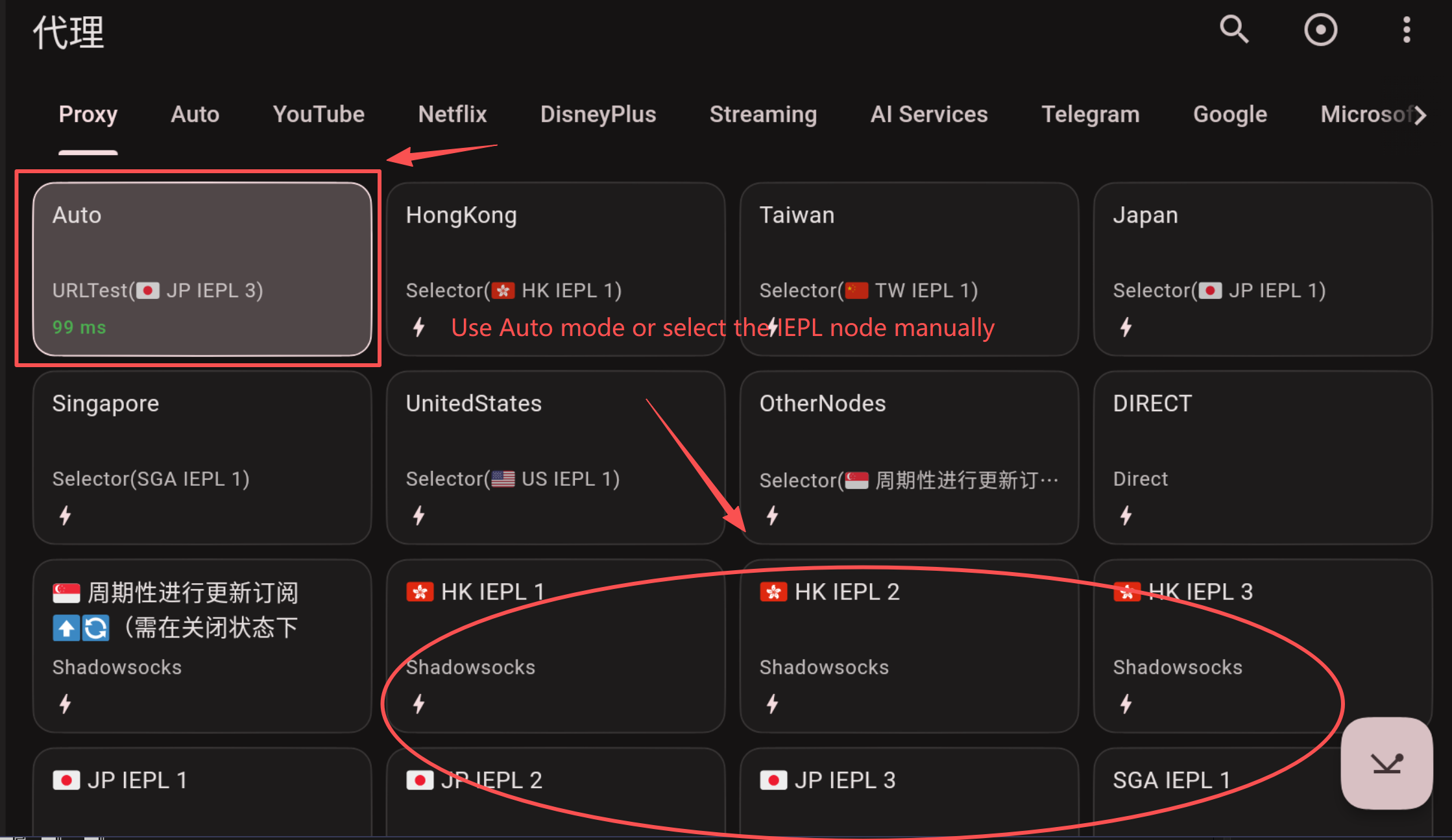1452x840 pixels.
Task: Open the AI Services tab
Action: pos(929,114)
